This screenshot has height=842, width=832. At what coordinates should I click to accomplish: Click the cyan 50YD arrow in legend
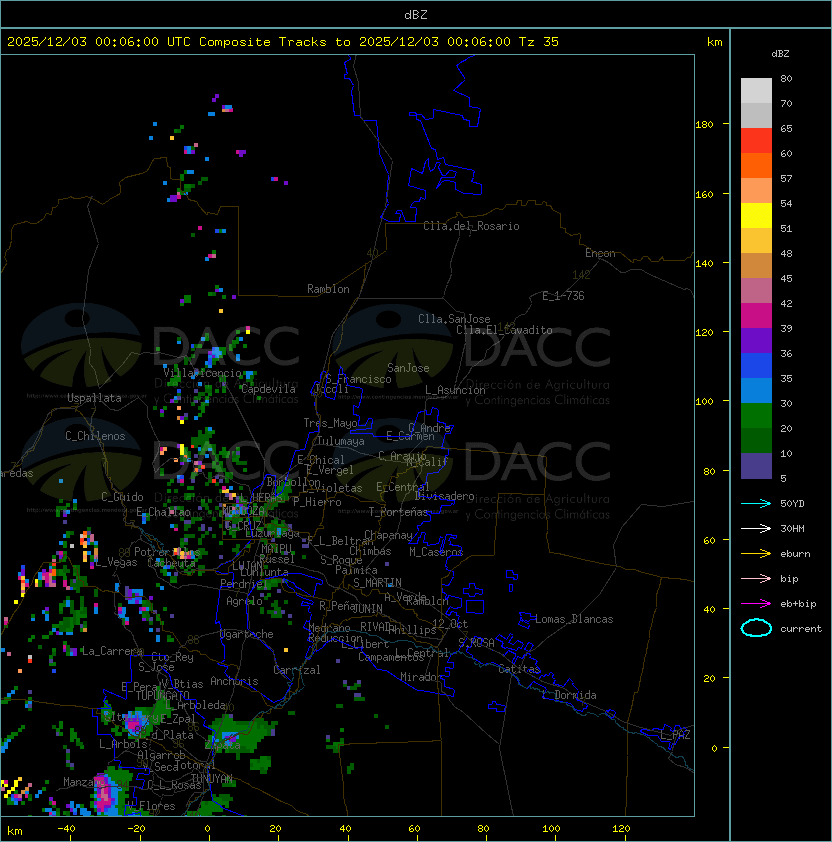coord(756,504)
